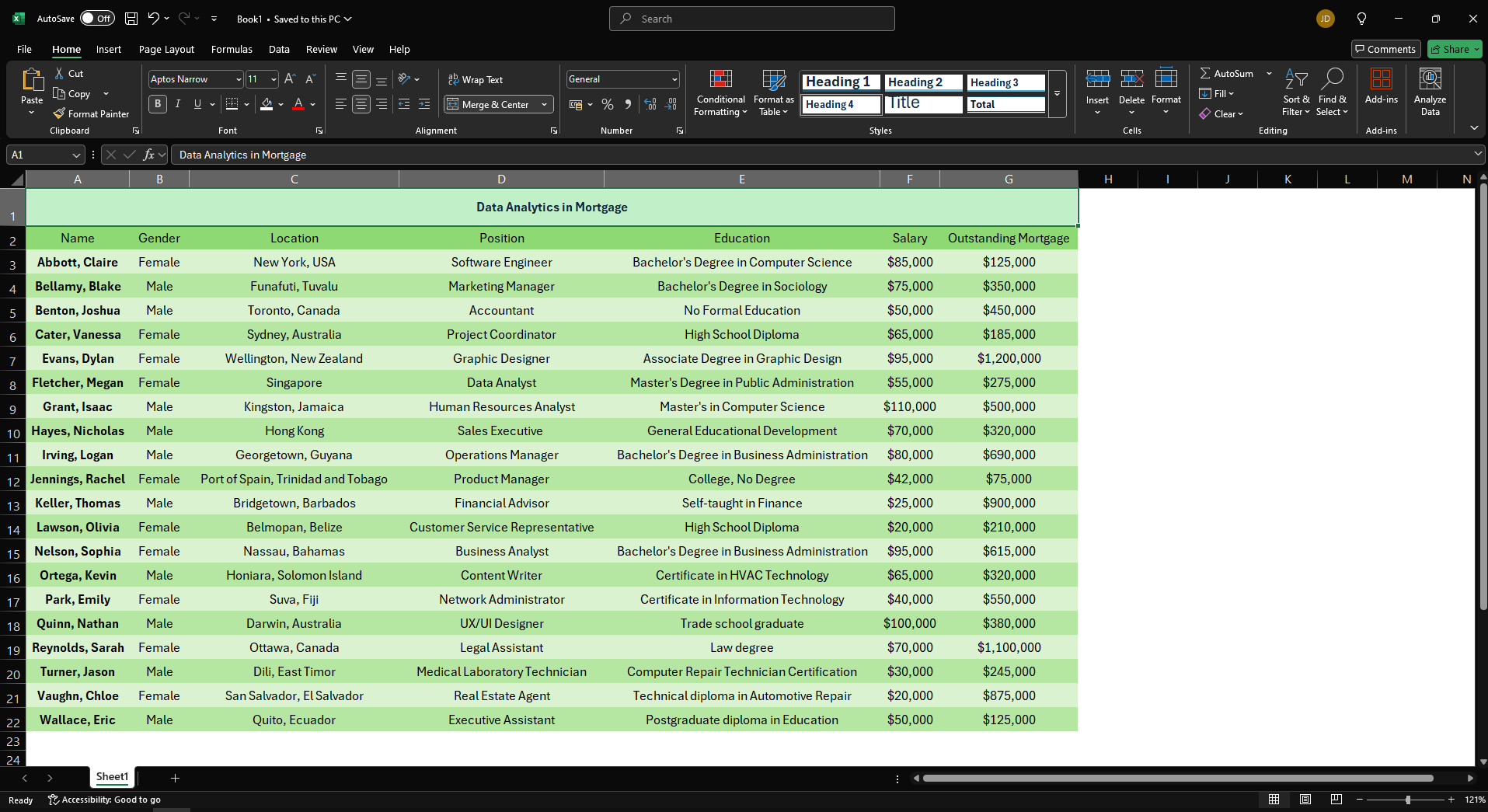Collapse the ribbon with chevron
This screenshot has height=812, width=1488.
tap(1474, 128)
